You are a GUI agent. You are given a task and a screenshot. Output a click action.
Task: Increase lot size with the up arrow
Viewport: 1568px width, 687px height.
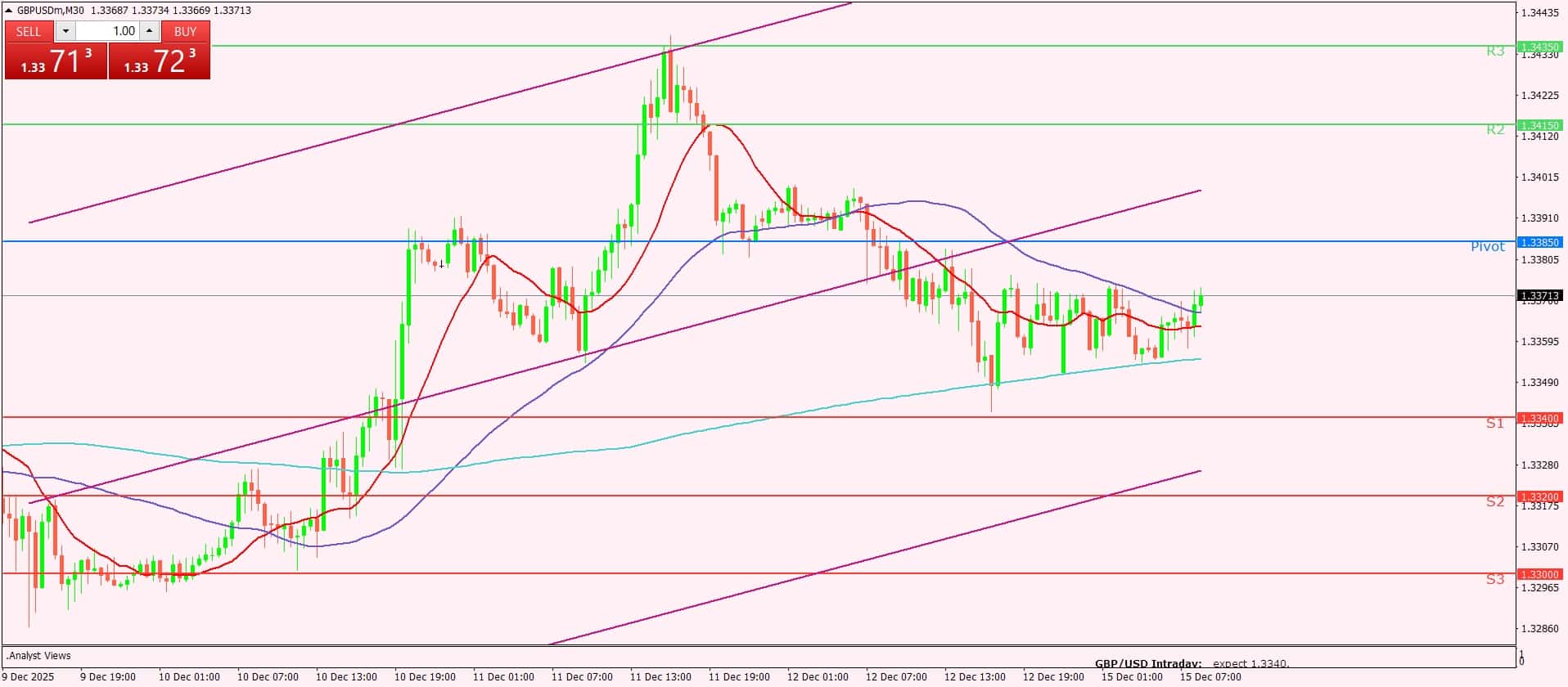click(149, 31)
